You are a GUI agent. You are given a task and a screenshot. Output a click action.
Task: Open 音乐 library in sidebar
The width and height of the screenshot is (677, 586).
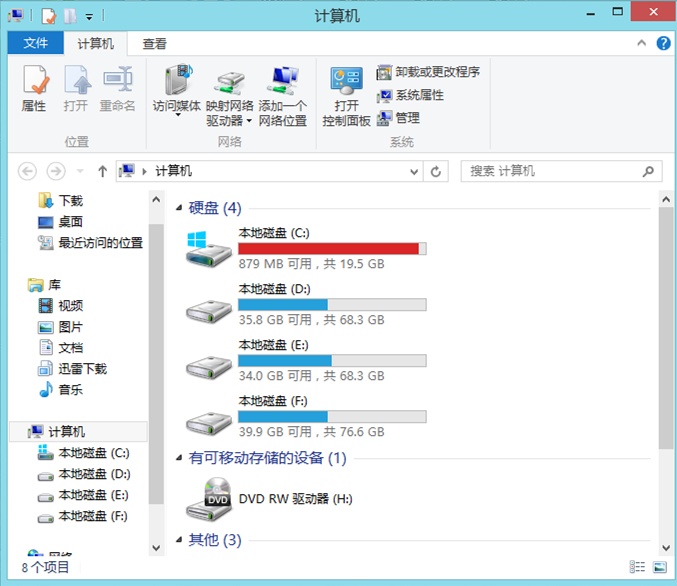(60, 390)
